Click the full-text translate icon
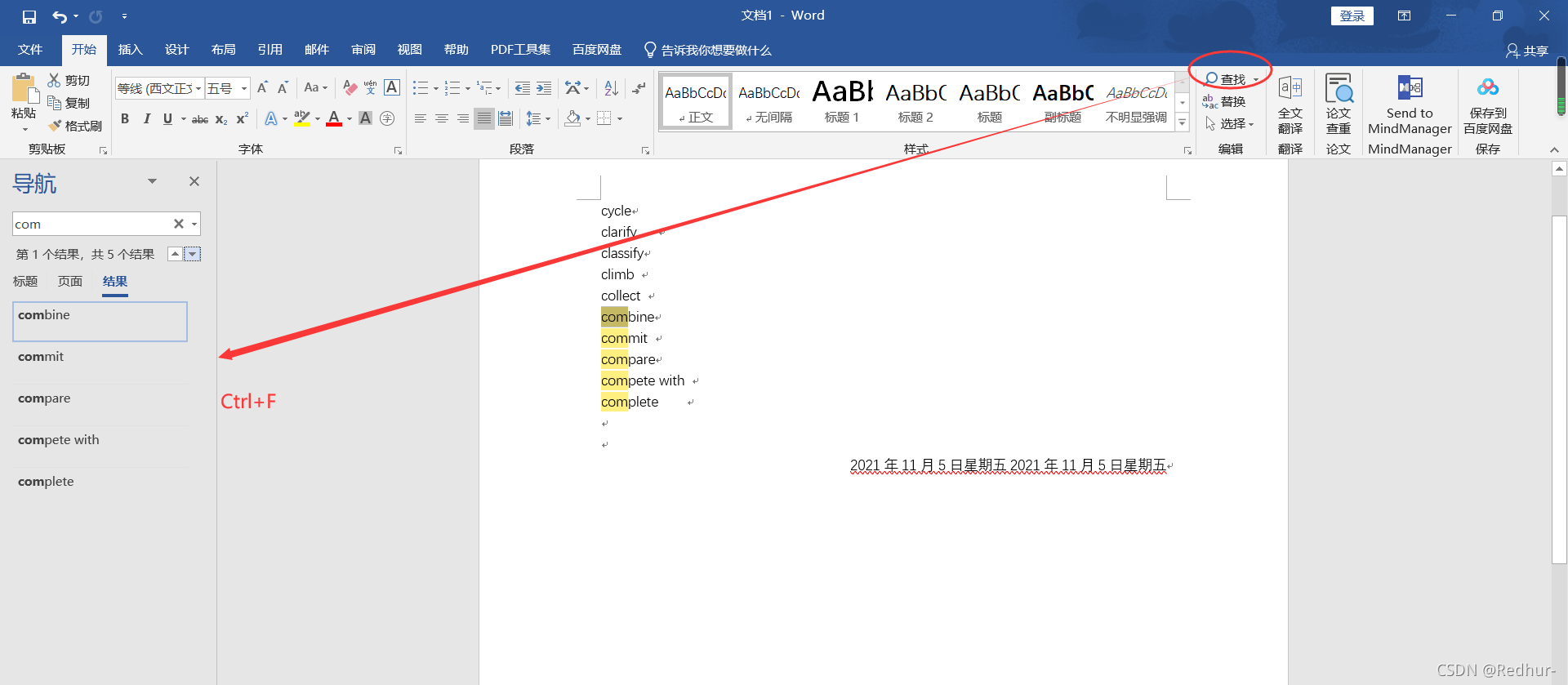1568x685 pixels. pyautogui.click(x=1290, y=87)
